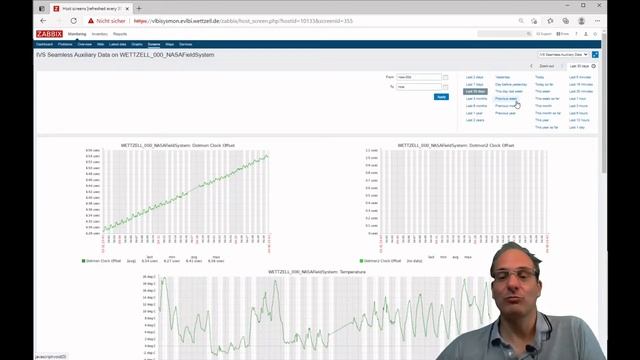The width and height of the screenshot is (640, 360).
Task: Click the To time input field
Action: (x=419, y=87)
